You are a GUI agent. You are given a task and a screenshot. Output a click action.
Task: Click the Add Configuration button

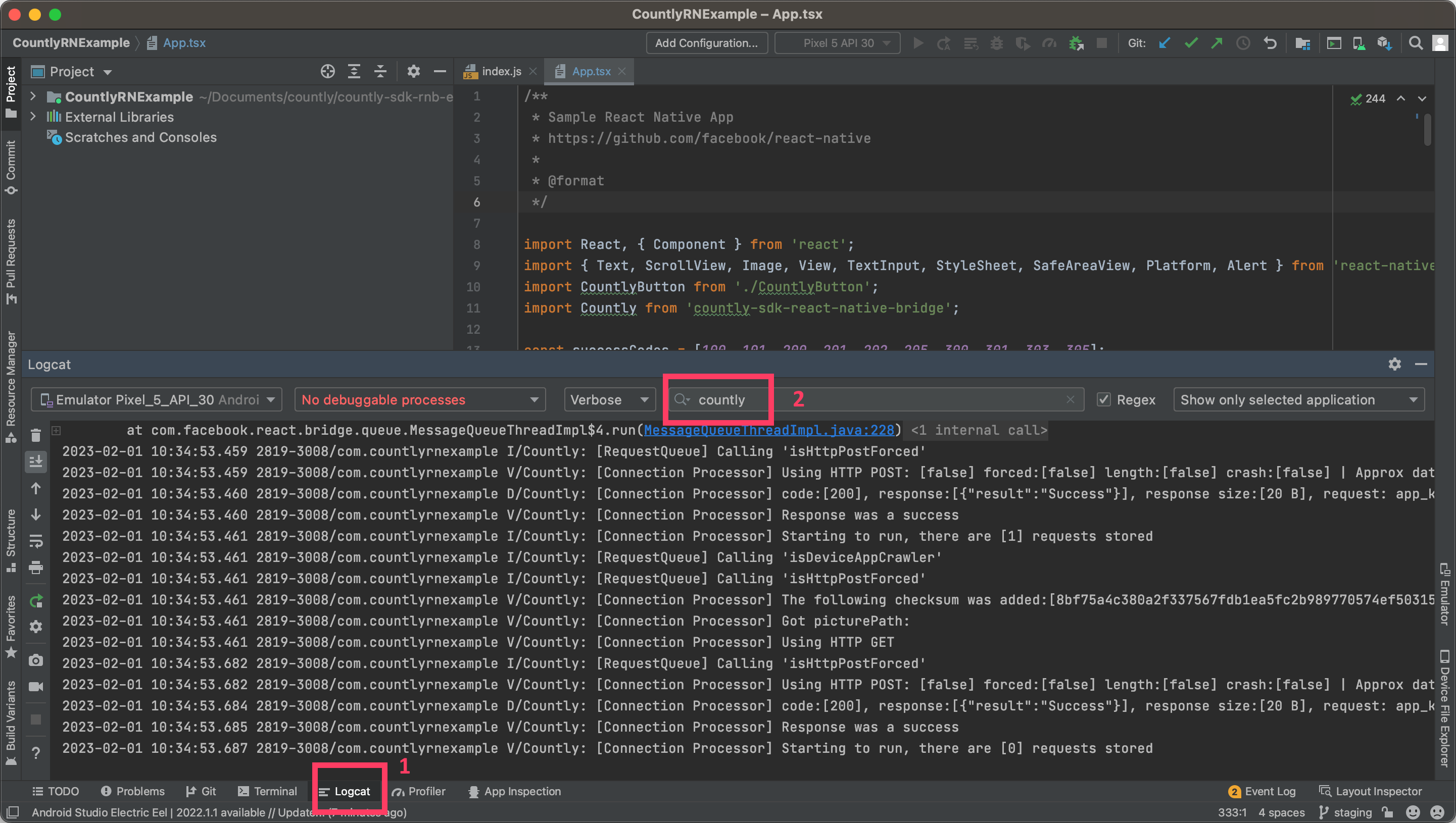[706, 42]
